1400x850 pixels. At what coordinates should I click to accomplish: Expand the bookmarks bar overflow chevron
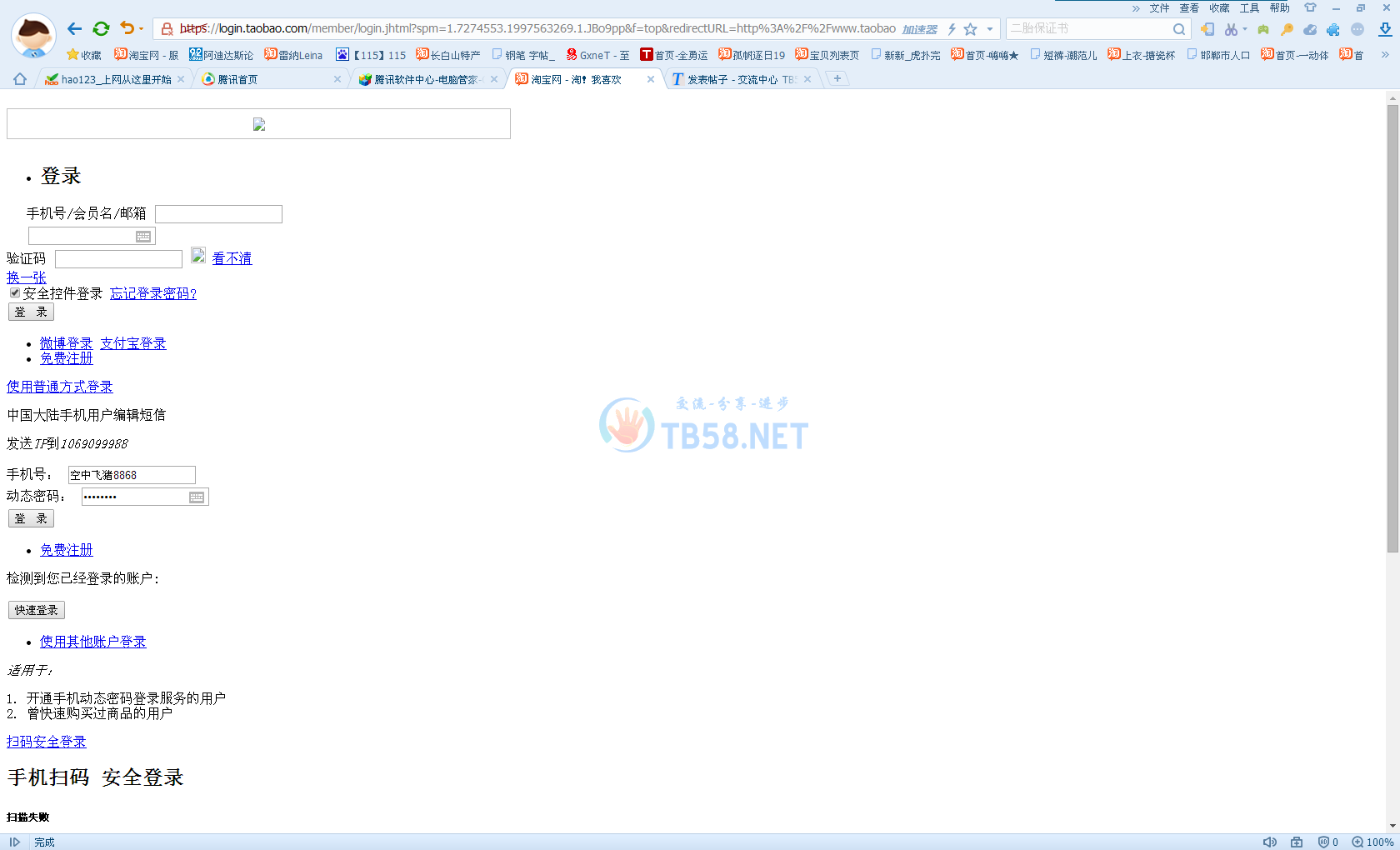1385,55
